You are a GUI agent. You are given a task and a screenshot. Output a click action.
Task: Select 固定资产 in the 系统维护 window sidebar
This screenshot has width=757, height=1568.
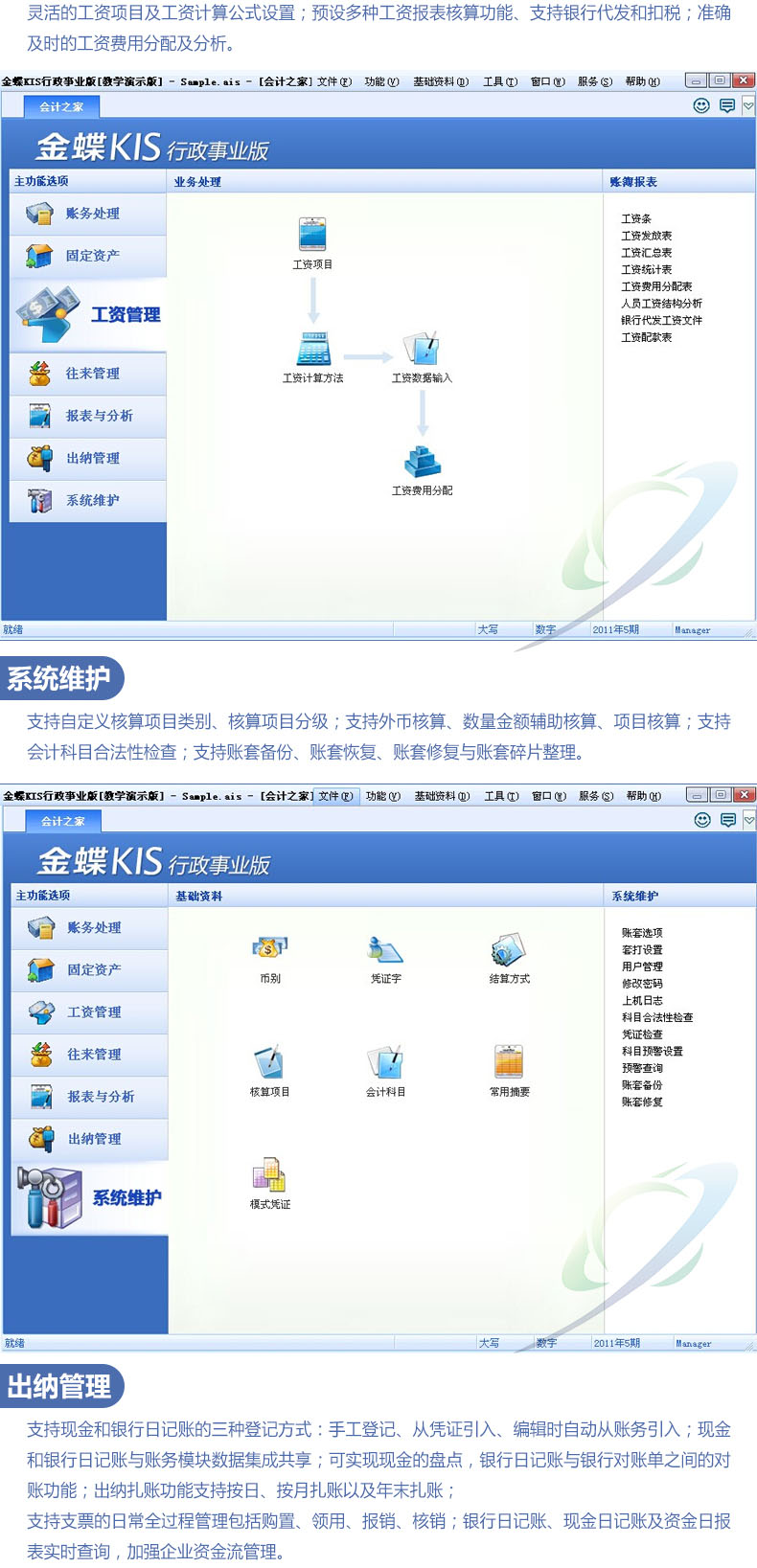89,970
